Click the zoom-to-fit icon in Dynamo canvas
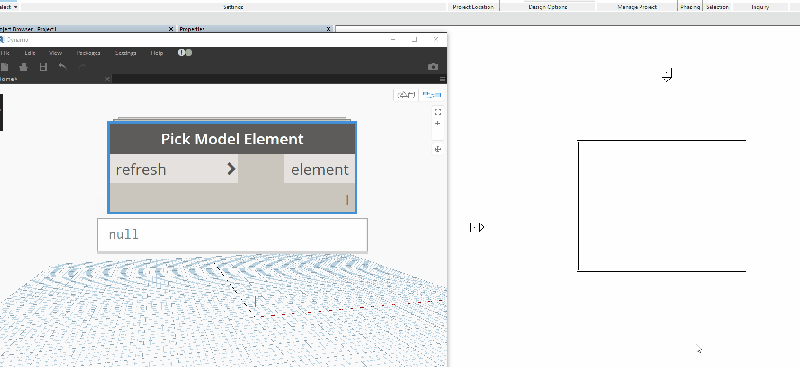This screenshot has height=367, width=800. [x=437, y=112]
